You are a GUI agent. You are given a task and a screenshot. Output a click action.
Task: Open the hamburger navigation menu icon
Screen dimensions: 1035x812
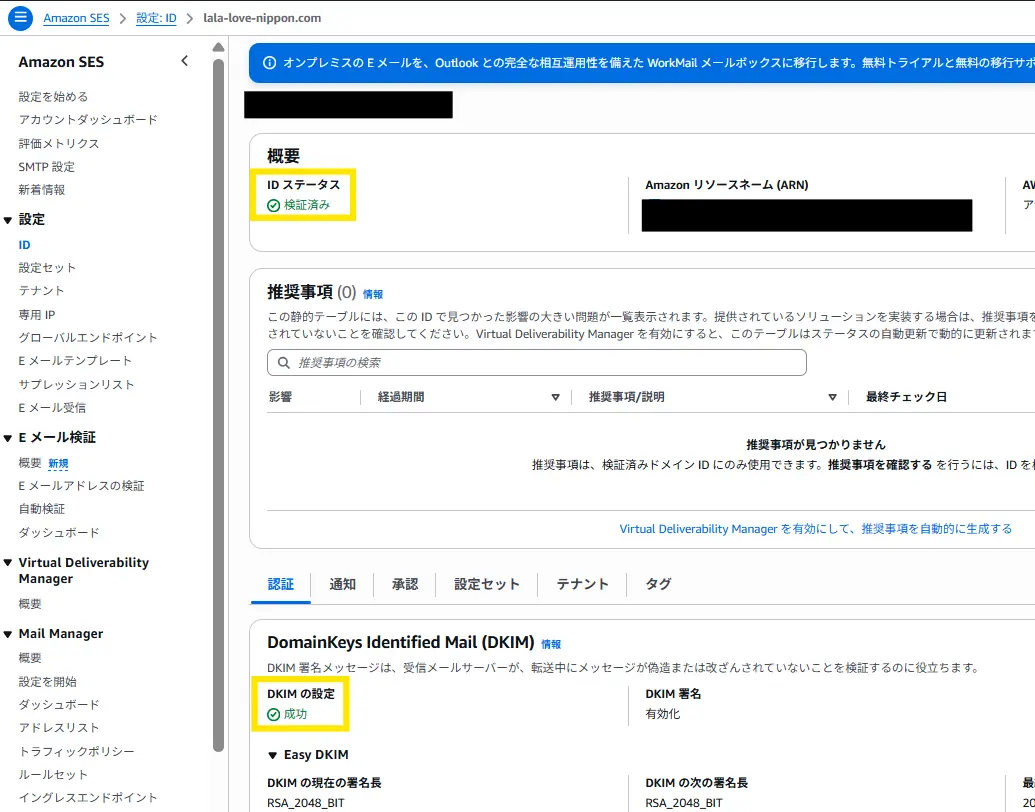(x=20, y=18)
